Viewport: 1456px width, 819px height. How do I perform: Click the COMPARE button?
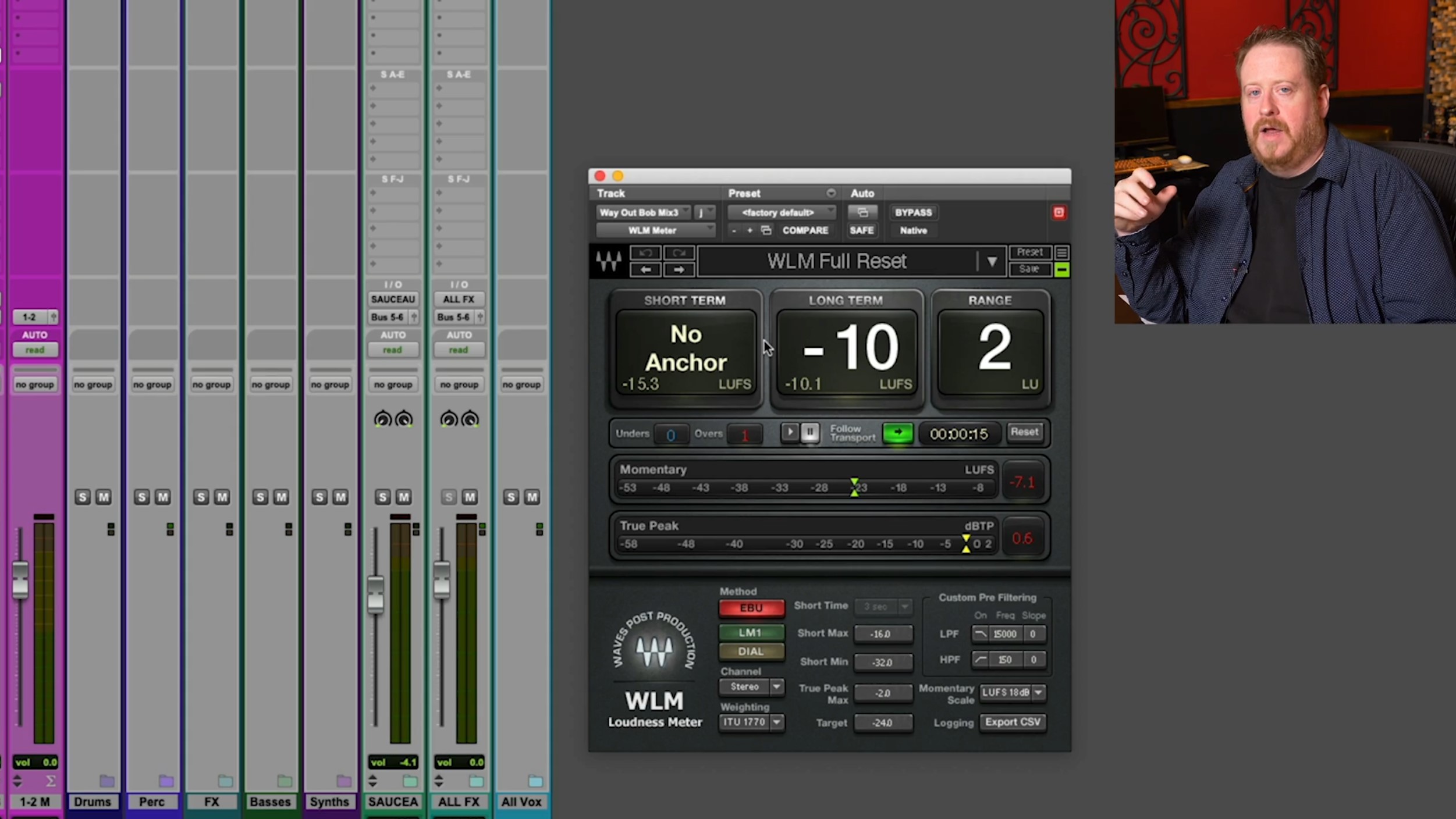pyautogui.click(x=805, y=230)
